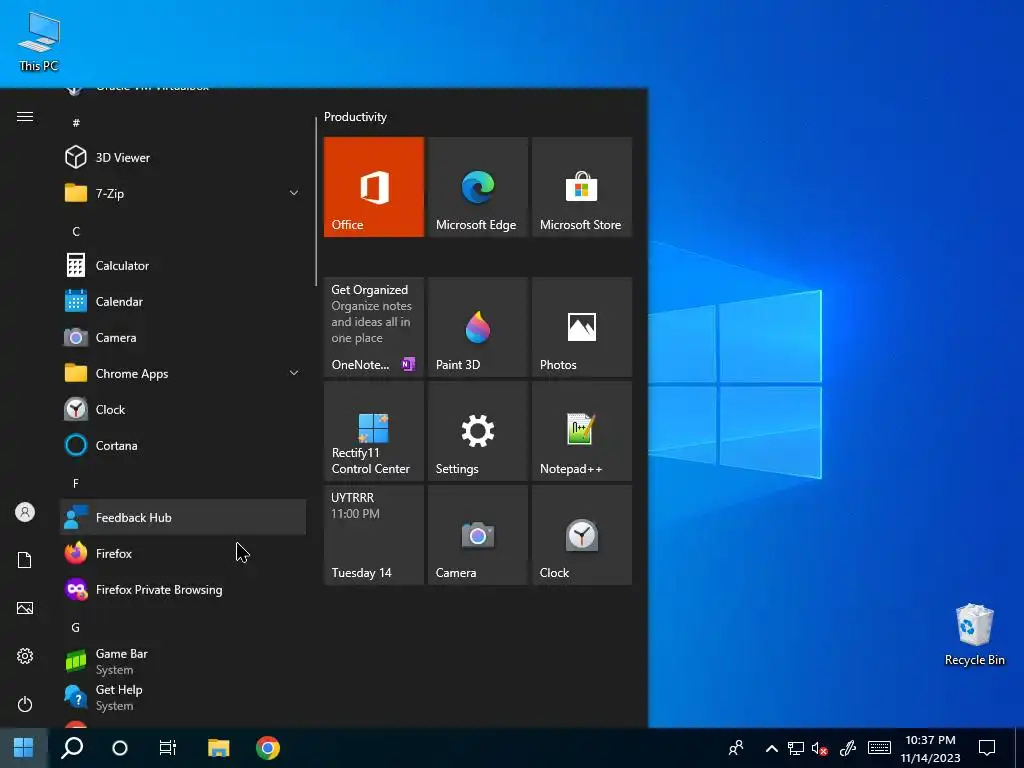Open Settings gear in Start sidebar
1024x768 pixels.
25,656
